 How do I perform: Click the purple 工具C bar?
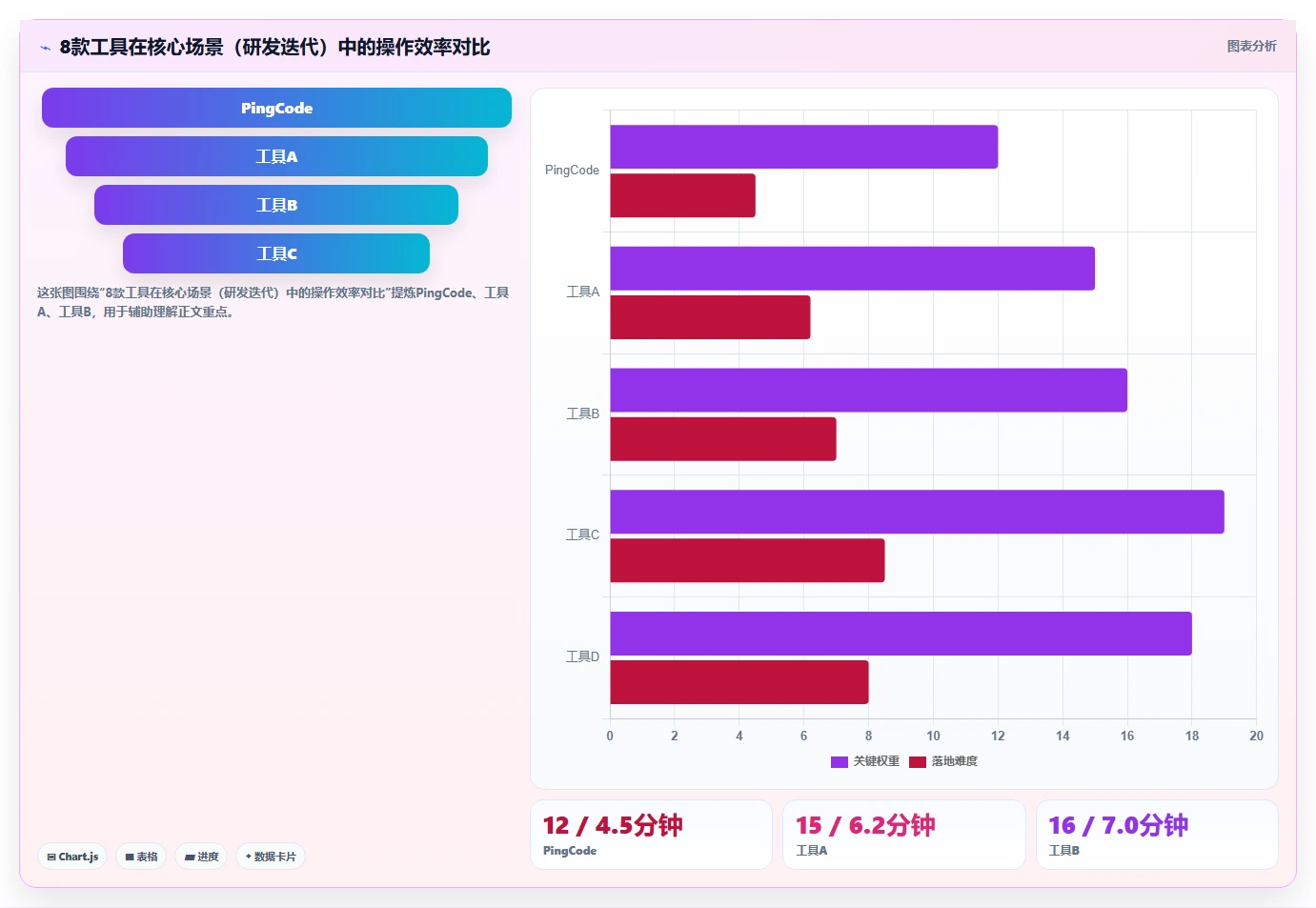(x=917, y=512)
